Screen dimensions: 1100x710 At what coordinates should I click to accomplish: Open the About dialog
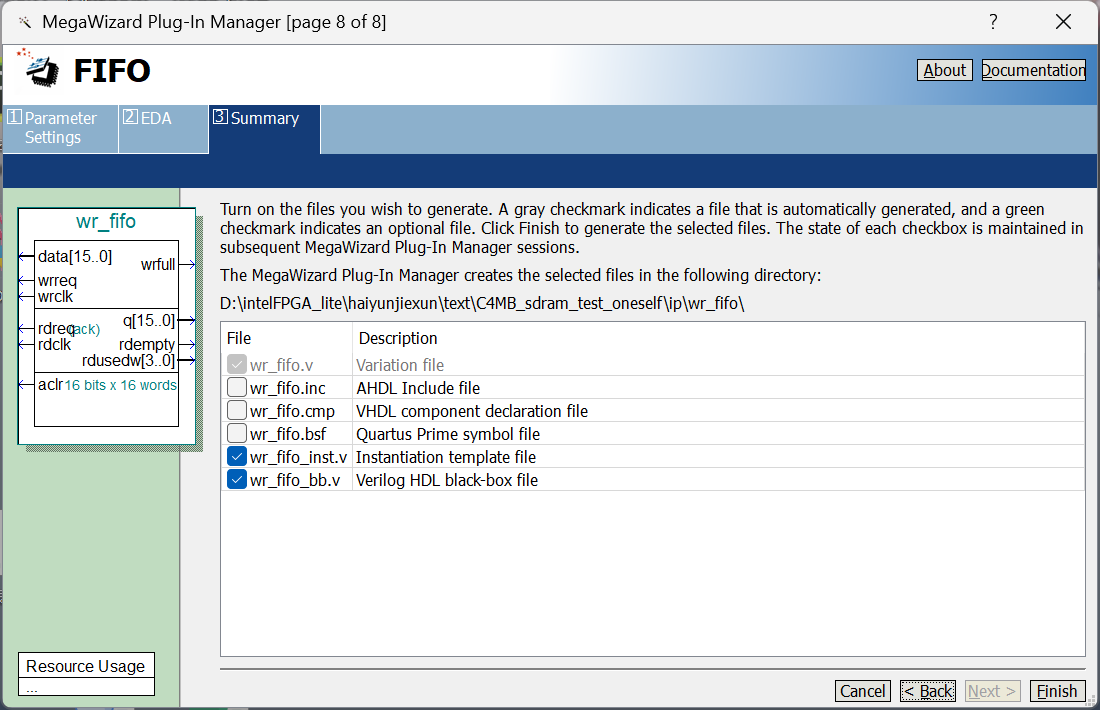click(x=944, y=70)
